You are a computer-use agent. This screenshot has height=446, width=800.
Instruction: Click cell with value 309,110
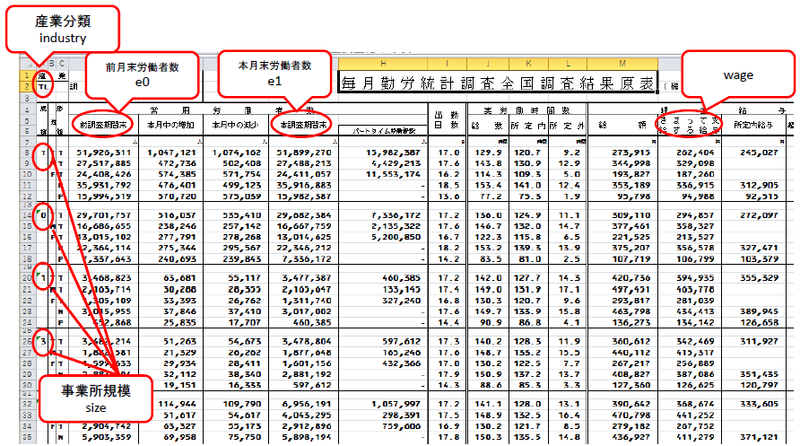coord(631,215)
